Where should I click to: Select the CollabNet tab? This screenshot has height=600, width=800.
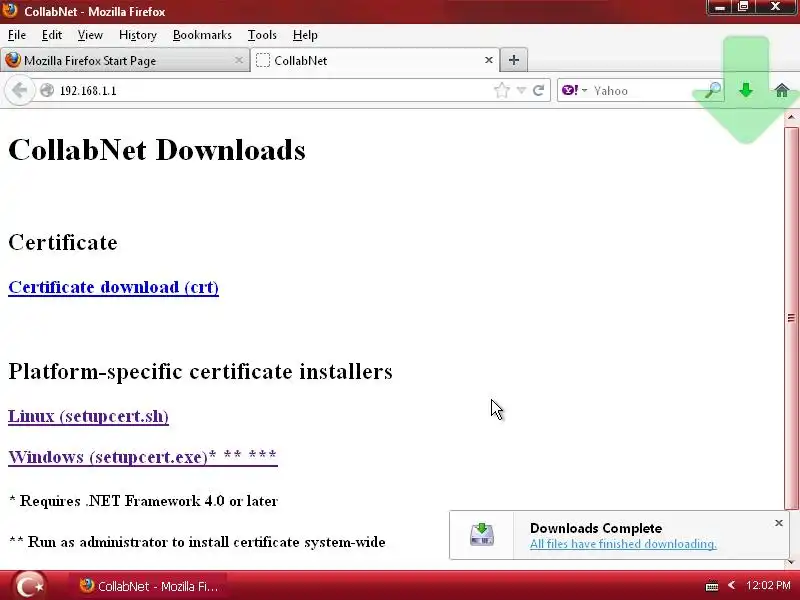click(x=375, y=60)
